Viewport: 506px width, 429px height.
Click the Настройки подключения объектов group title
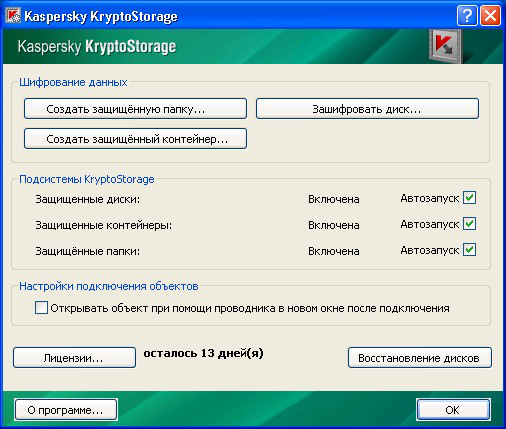(109, 286)
